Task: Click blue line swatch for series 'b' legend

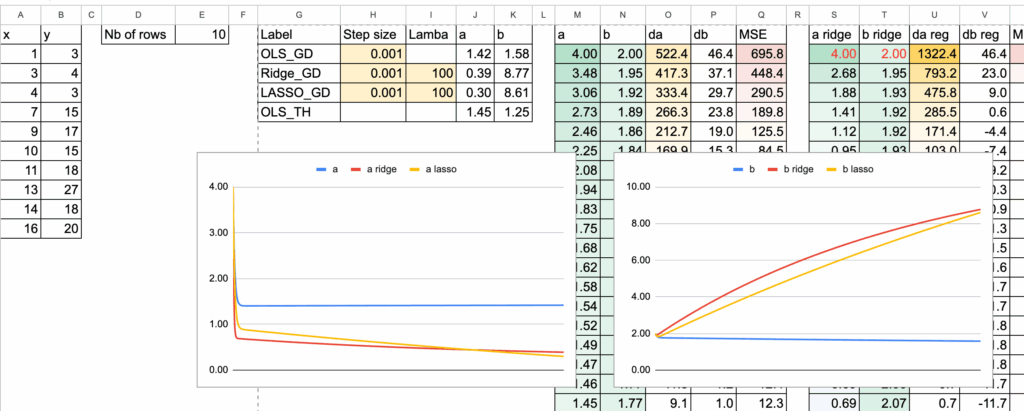Action: point(741,170)
